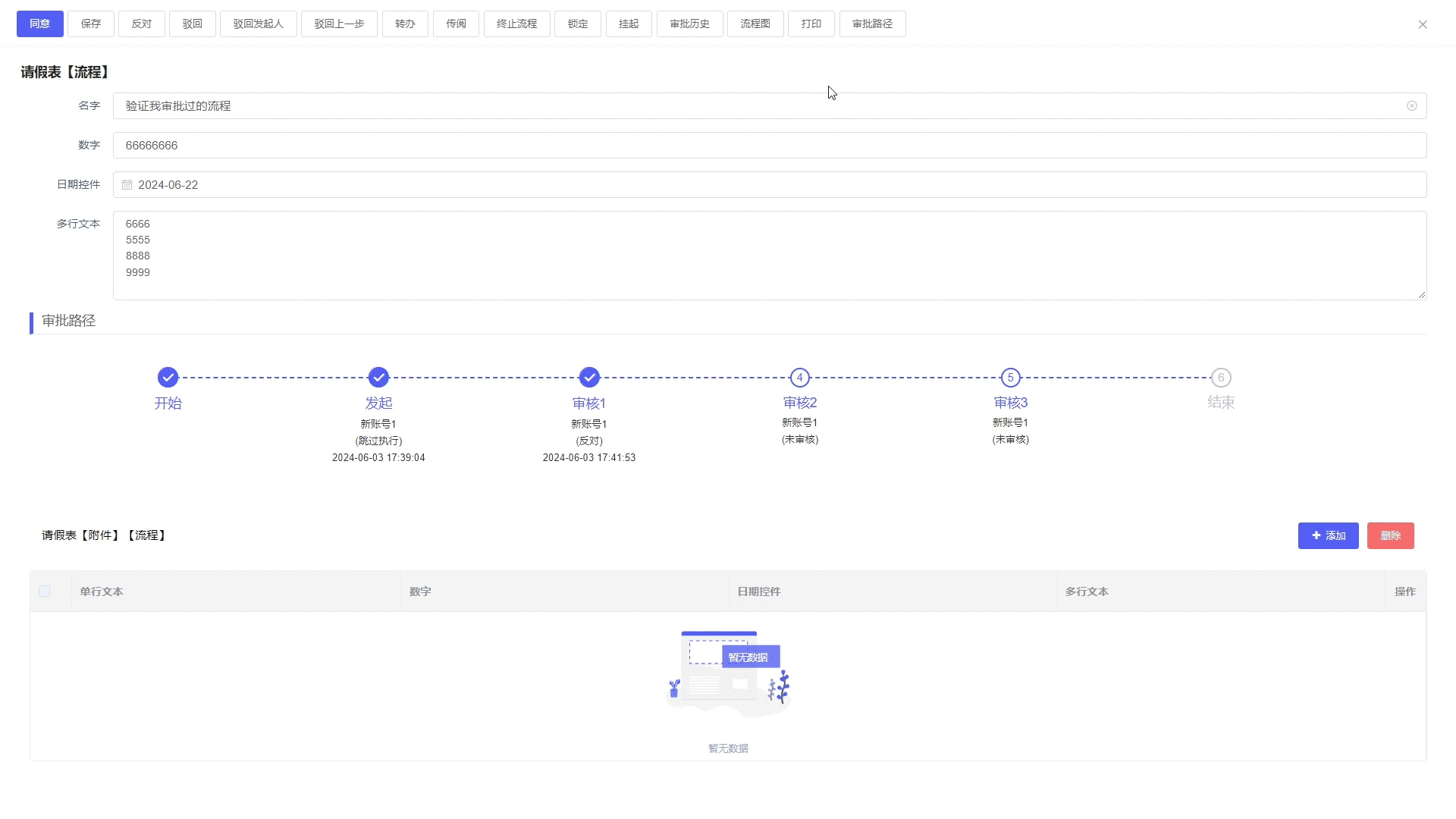The width and height of the screenshot is (1456, 819).
Task: Open the 日期控件 date picker field
Action: point(769,185)
